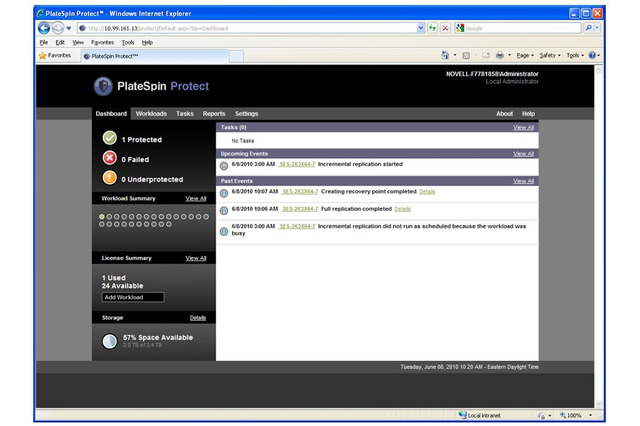Open the Page dropdown in IE toolbar
This screenshot has width=640, height=426.
click(x=525, y=56)
